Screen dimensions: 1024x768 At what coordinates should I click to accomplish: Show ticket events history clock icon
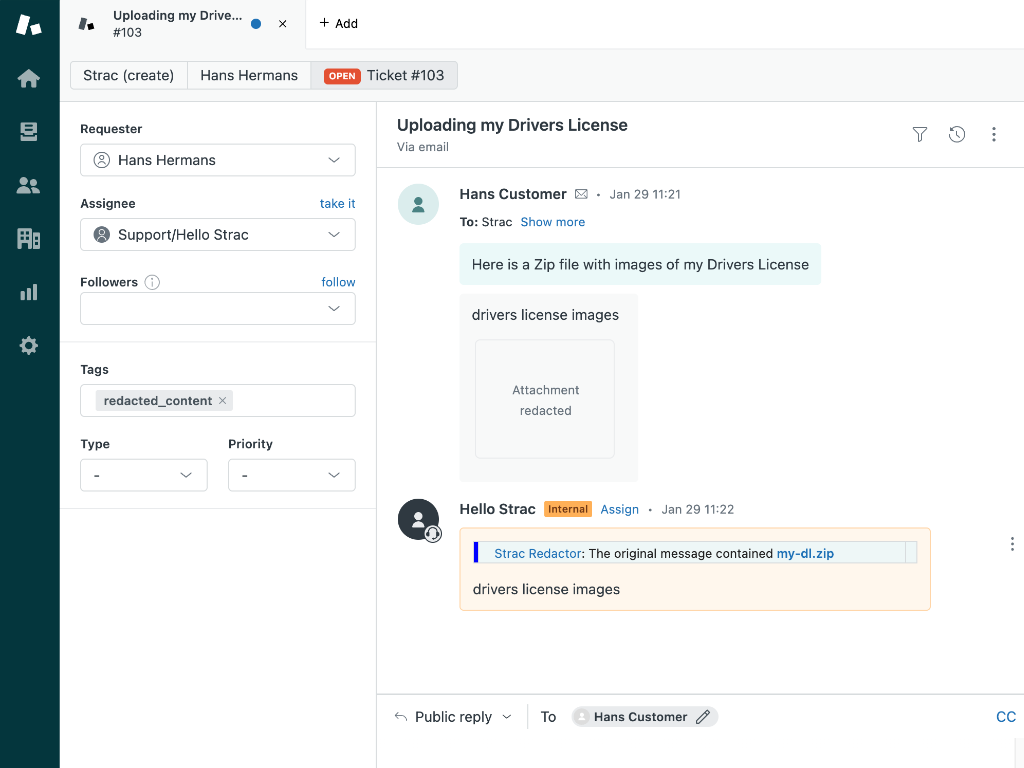[957, 134]
